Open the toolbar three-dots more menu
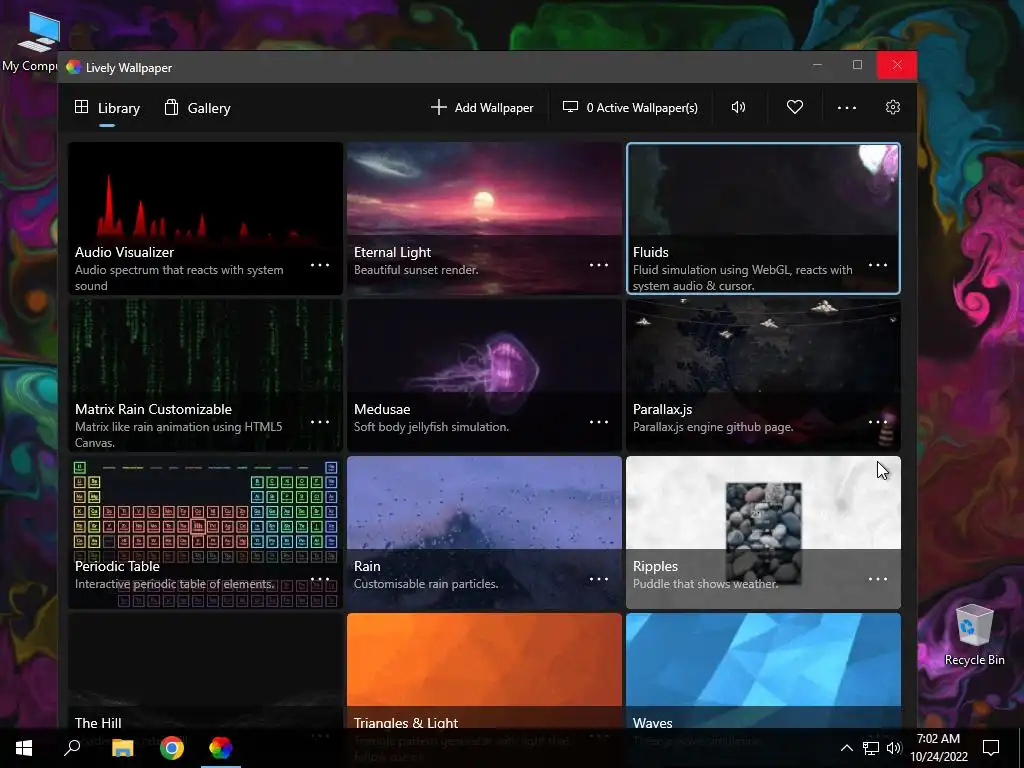Screen dimensions: 1024x768 (847, 108)
